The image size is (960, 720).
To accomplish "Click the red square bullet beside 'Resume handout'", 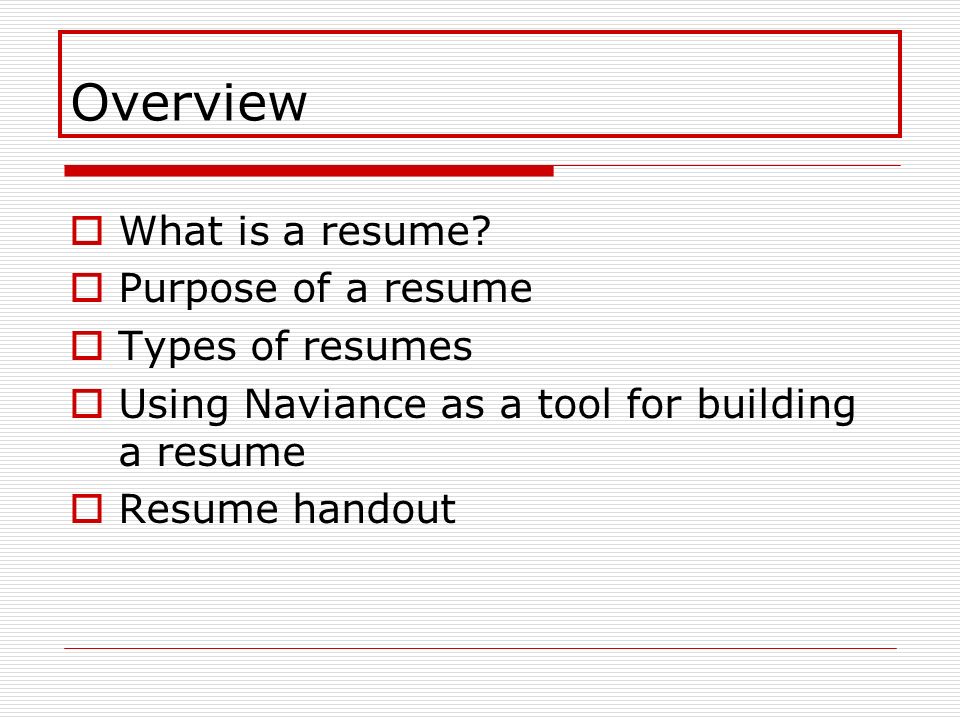I will [87, 509].
